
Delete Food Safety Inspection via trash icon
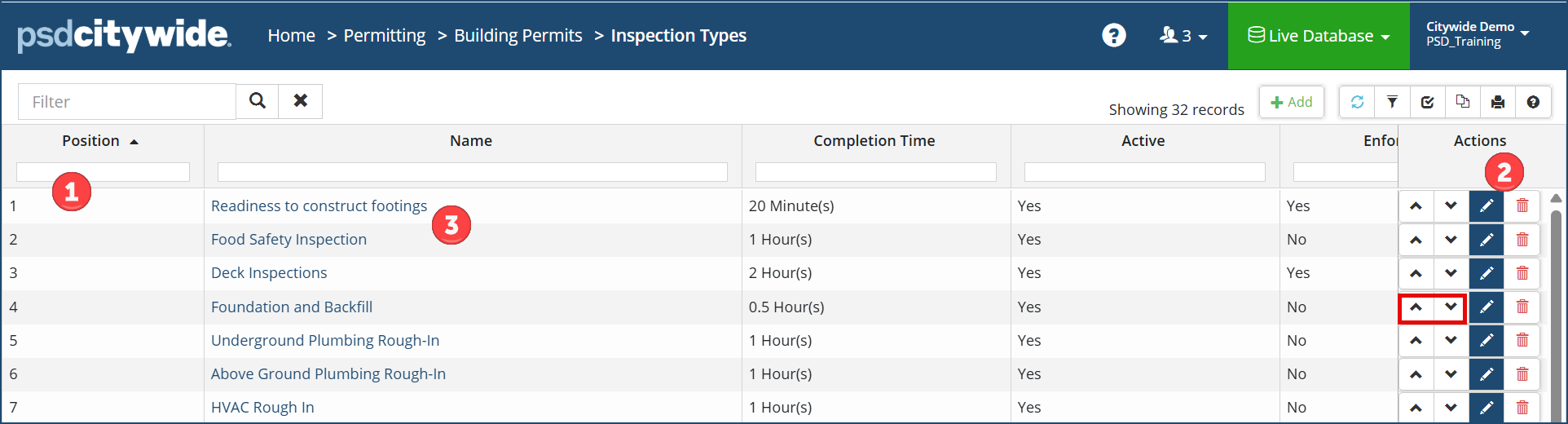tap(1522, 240)
